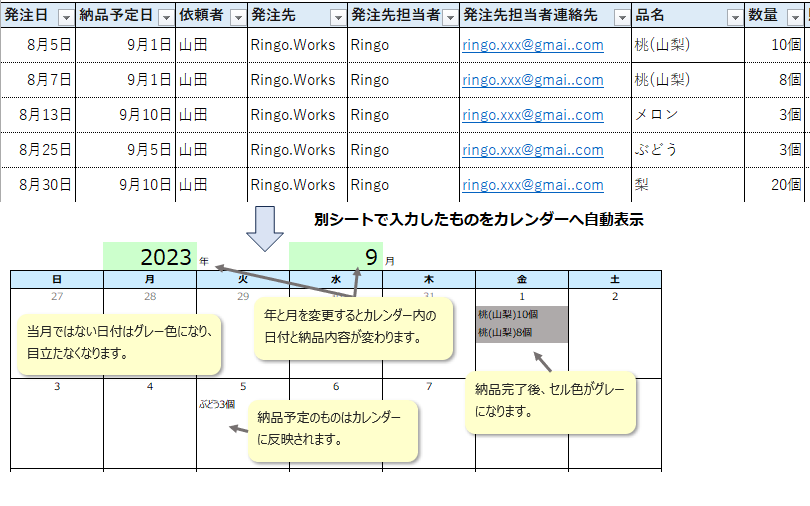This screenshot has height=506, width=810.
Task: Select cell 8月25日 in 発注日 column
Action: click(x=38, y=150)
